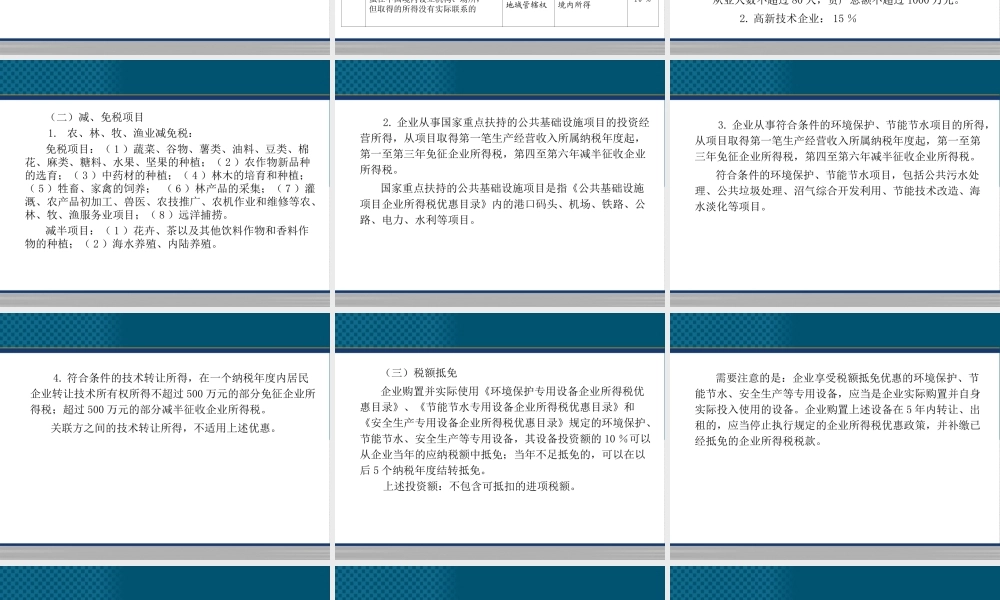The image size is (1000, 600).
Task: Click the gray gap between the slide columns
Action: (330, 300)
